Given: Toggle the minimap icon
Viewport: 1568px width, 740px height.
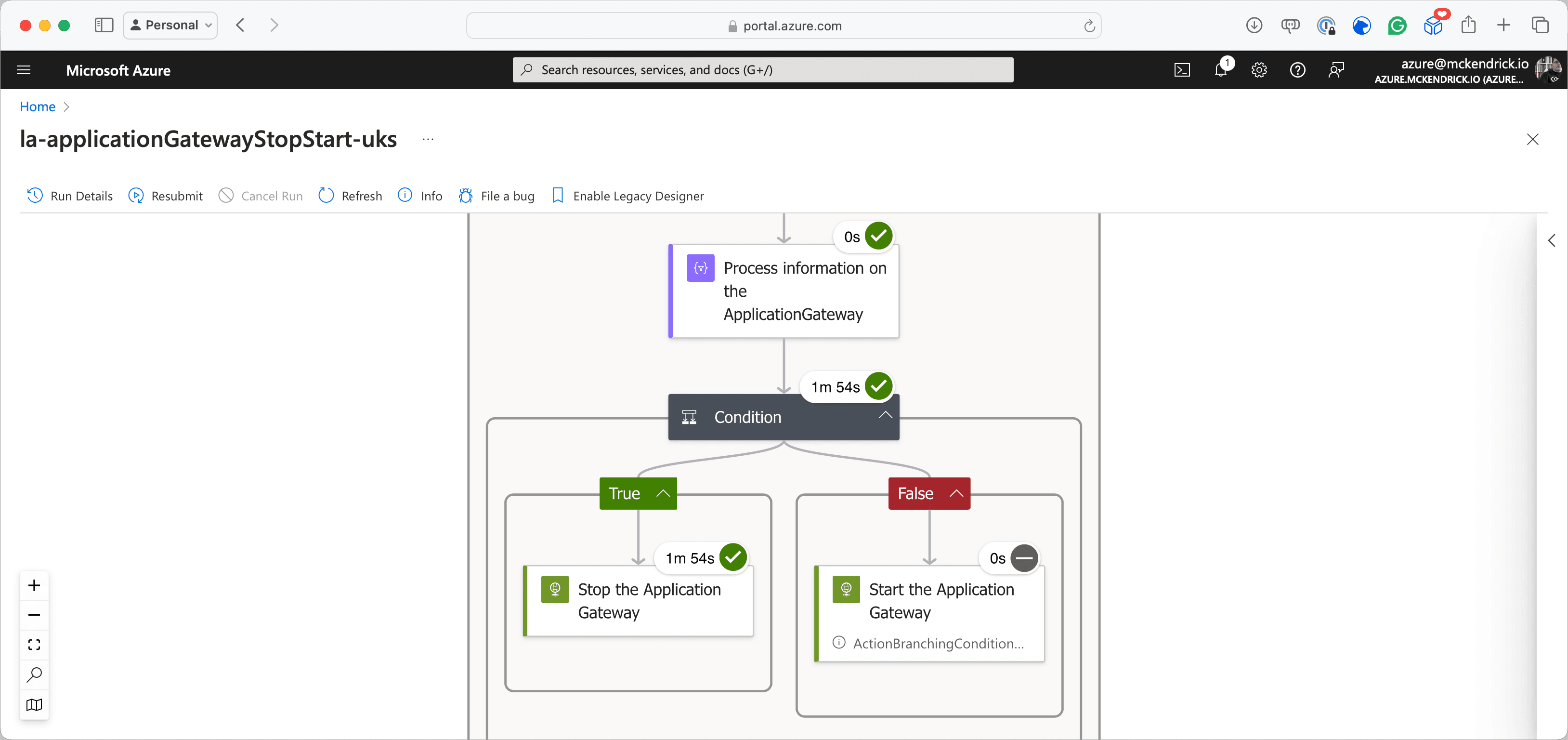Looking at the screenshot, I should 34,705.
